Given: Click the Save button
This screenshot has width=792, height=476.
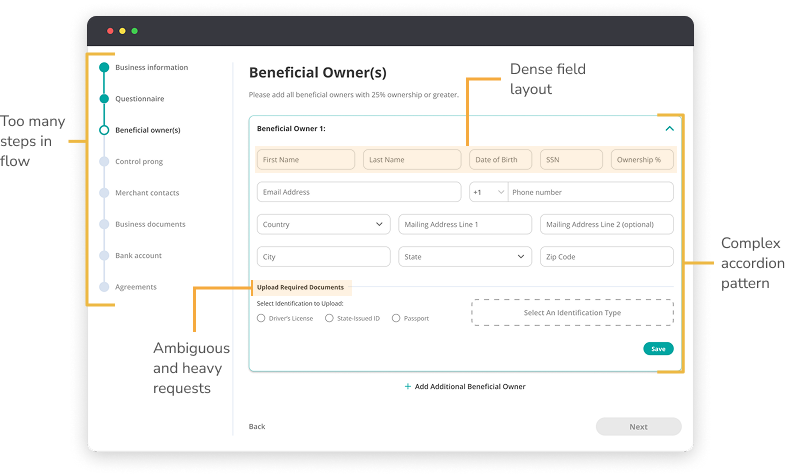Looking at the screenshot, I should [658, 349].
